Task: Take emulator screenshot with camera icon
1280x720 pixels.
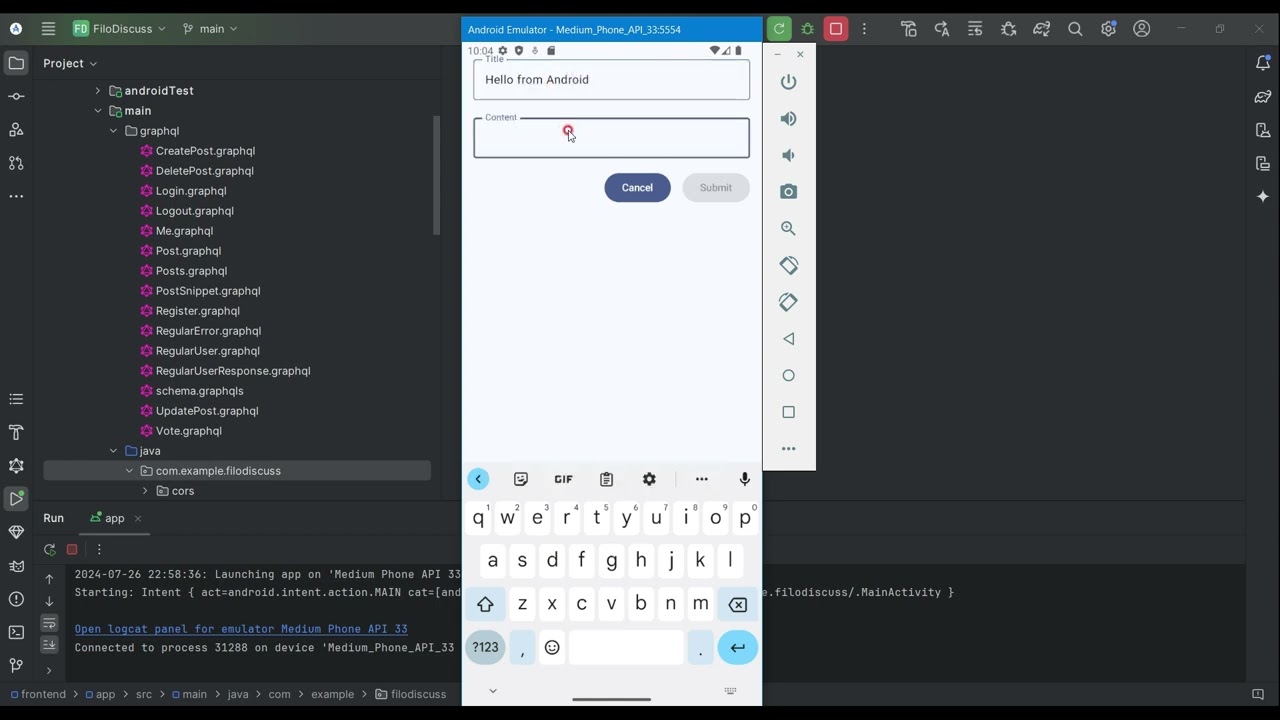Action: coord(789,192)
